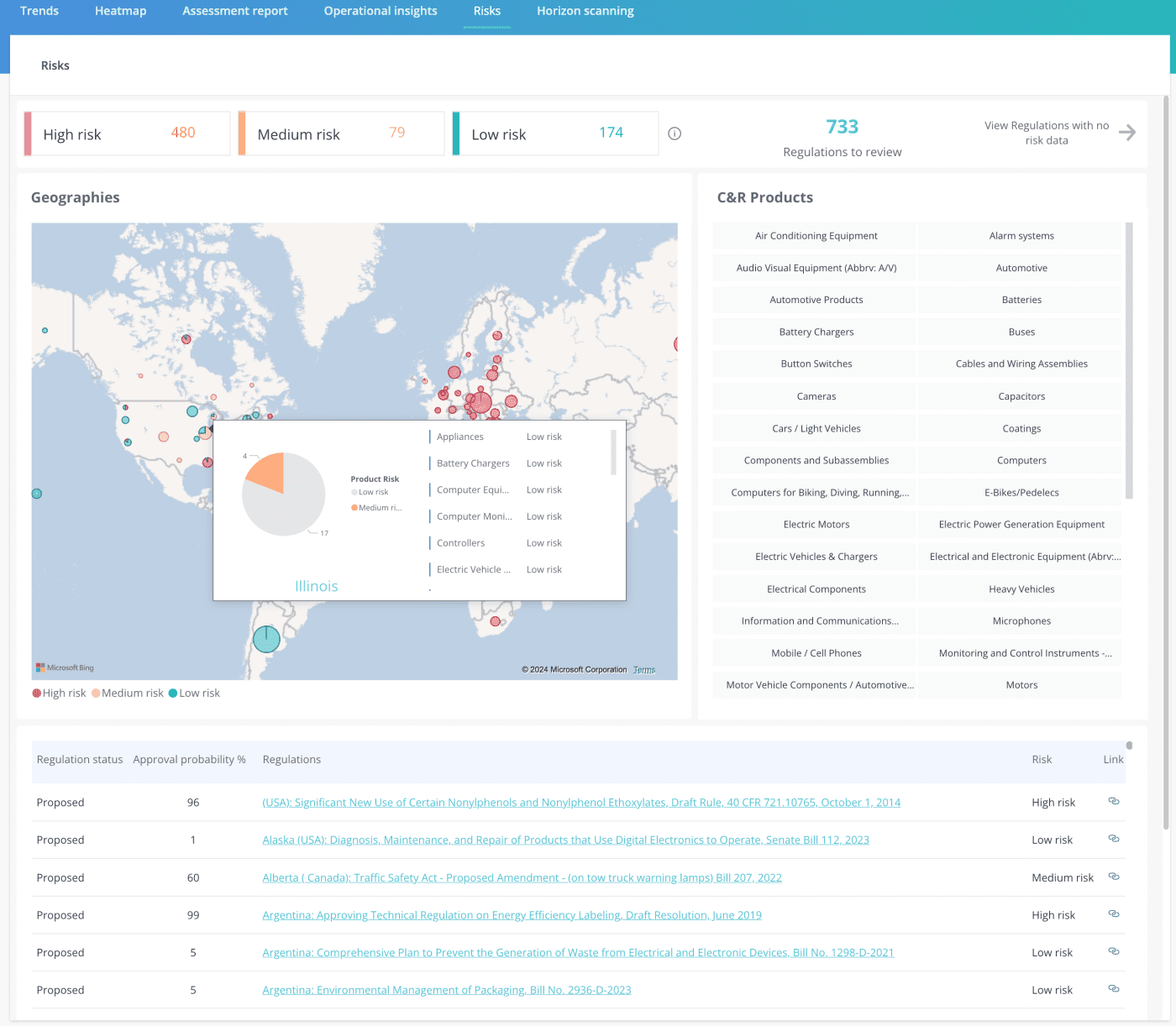Click the info icon next to risk summary cards
The height and width of the screenshot is (1026, 1176).
675,133
